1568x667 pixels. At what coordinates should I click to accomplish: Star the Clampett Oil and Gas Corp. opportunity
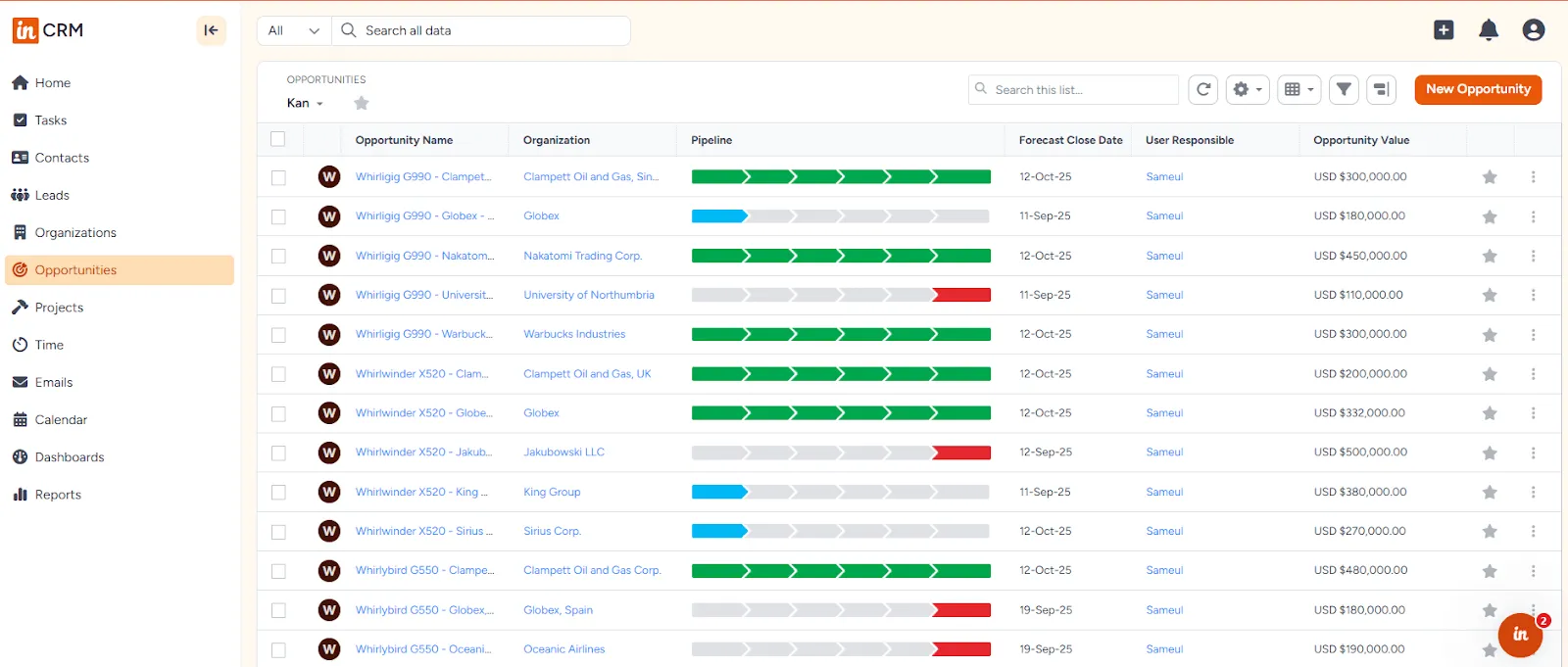point(1490,570)
